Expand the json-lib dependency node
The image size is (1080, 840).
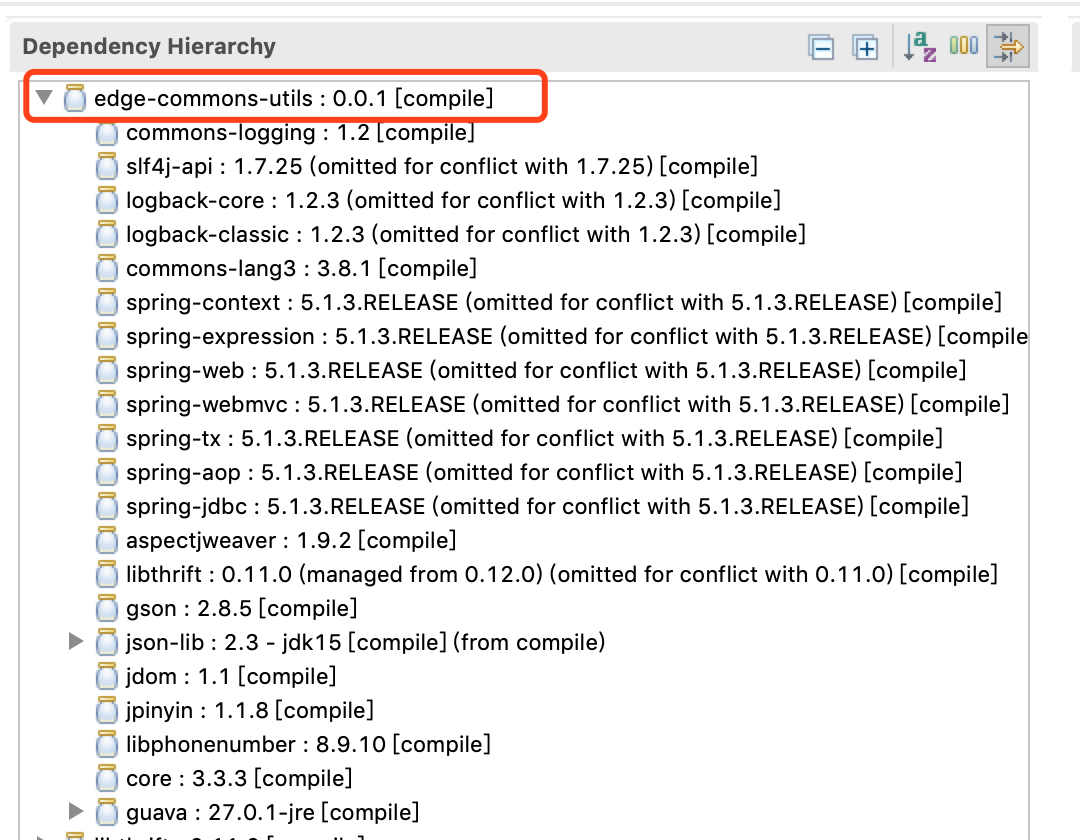pos(76,642)
